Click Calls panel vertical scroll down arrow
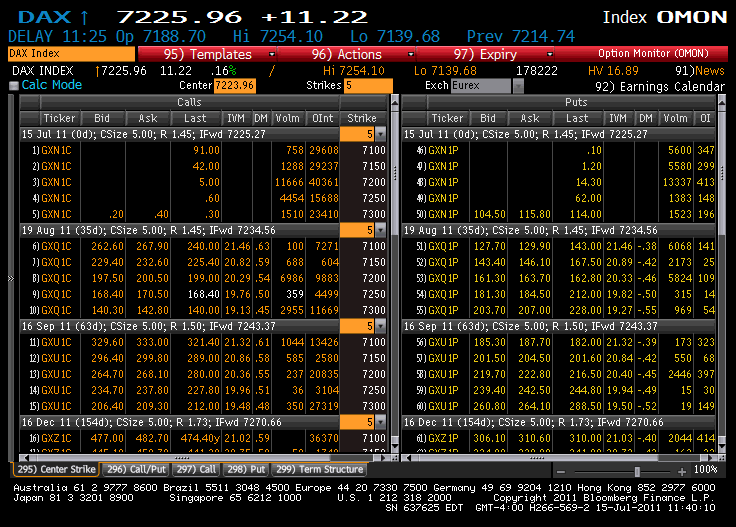This screenshot has width=736, height=527. click(395, 446)
